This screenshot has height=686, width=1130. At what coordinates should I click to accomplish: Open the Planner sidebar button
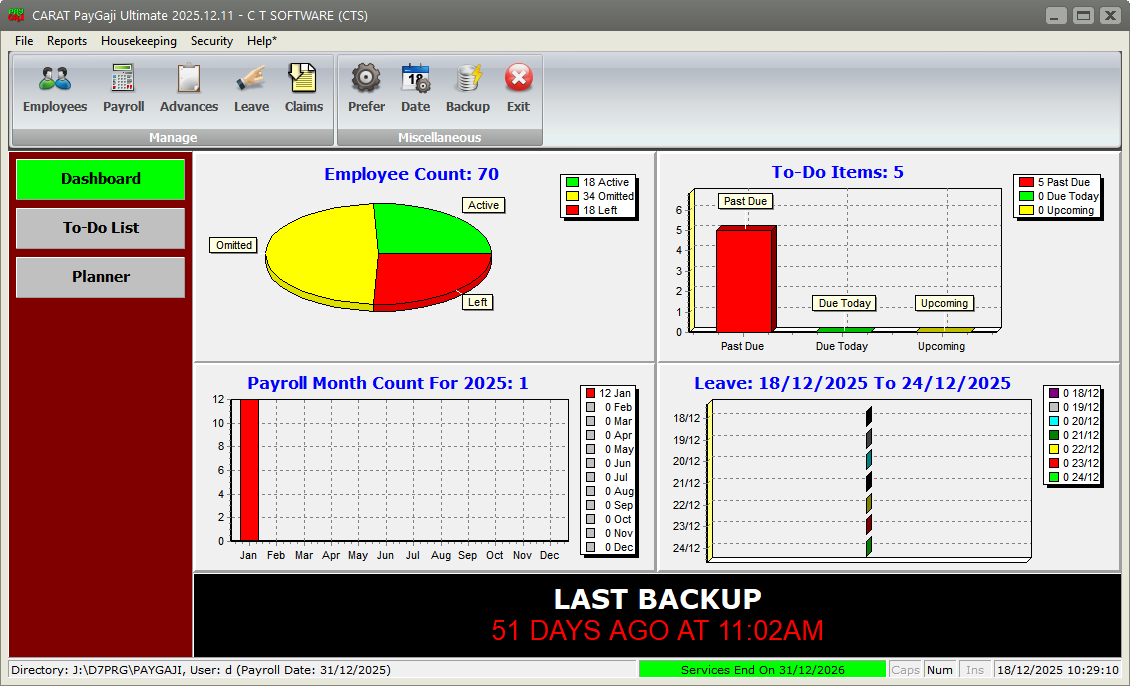point(101,277)
